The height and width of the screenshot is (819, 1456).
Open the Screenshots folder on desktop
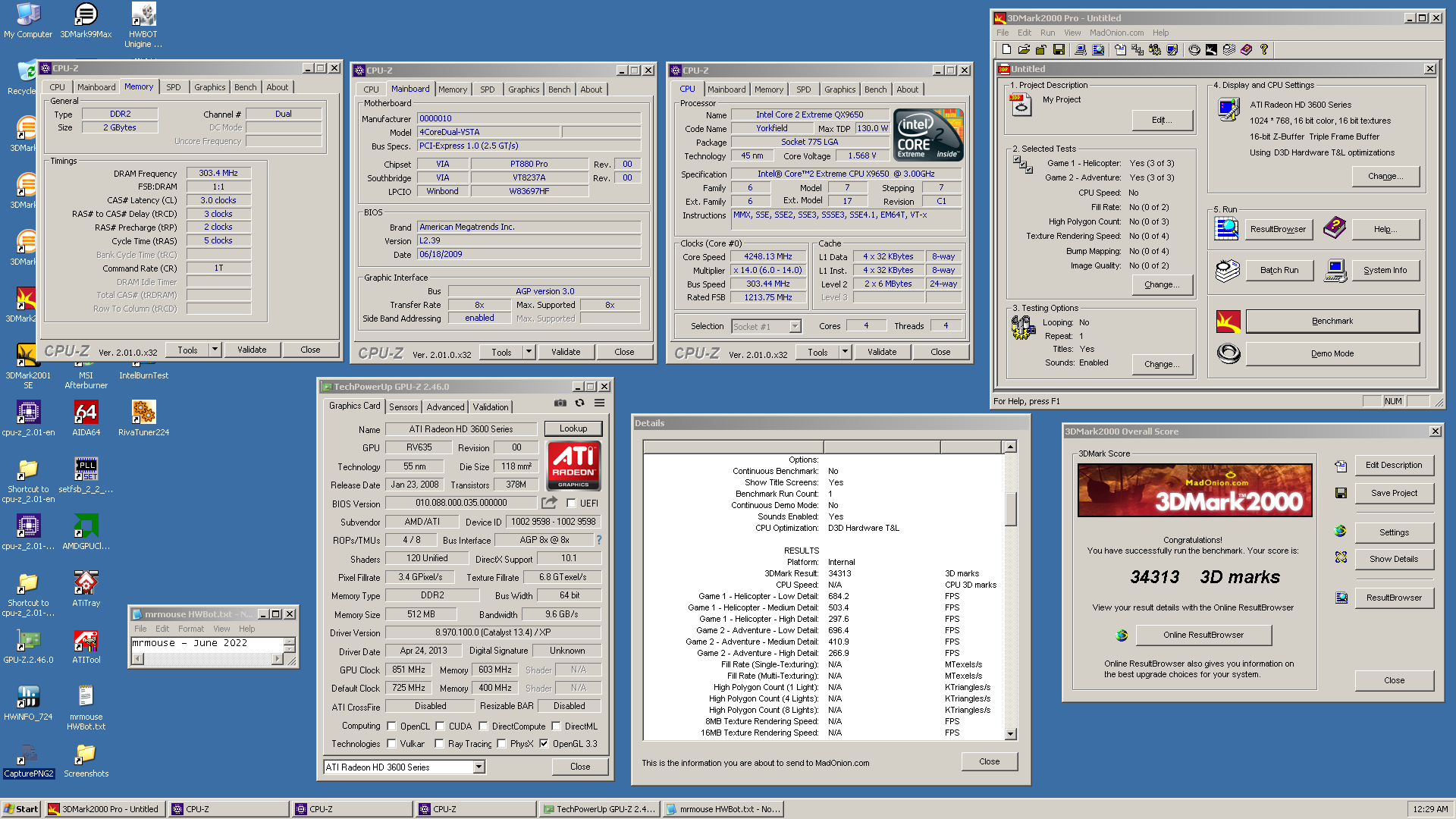[x=86, y=760]
